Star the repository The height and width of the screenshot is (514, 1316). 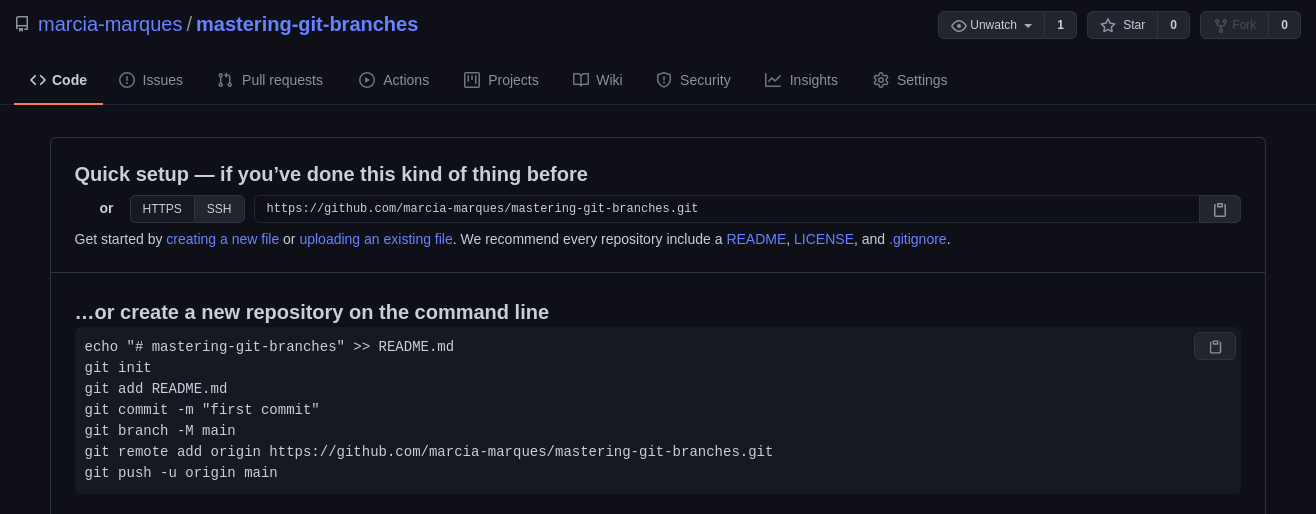coord(1122,25)
